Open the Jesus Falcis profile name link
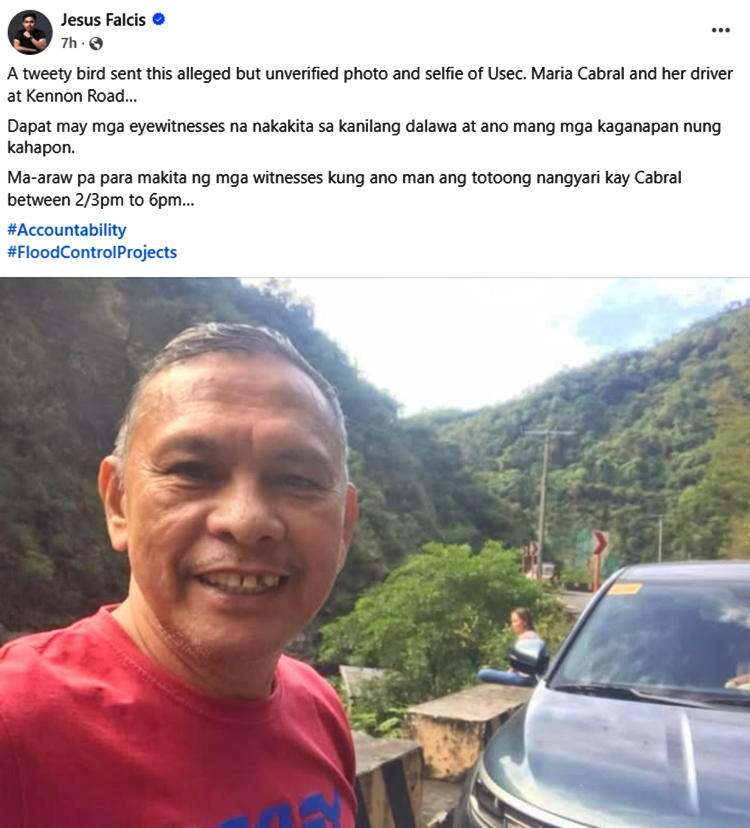This screenshot has width=750, height=828. (x=103, y=20)
